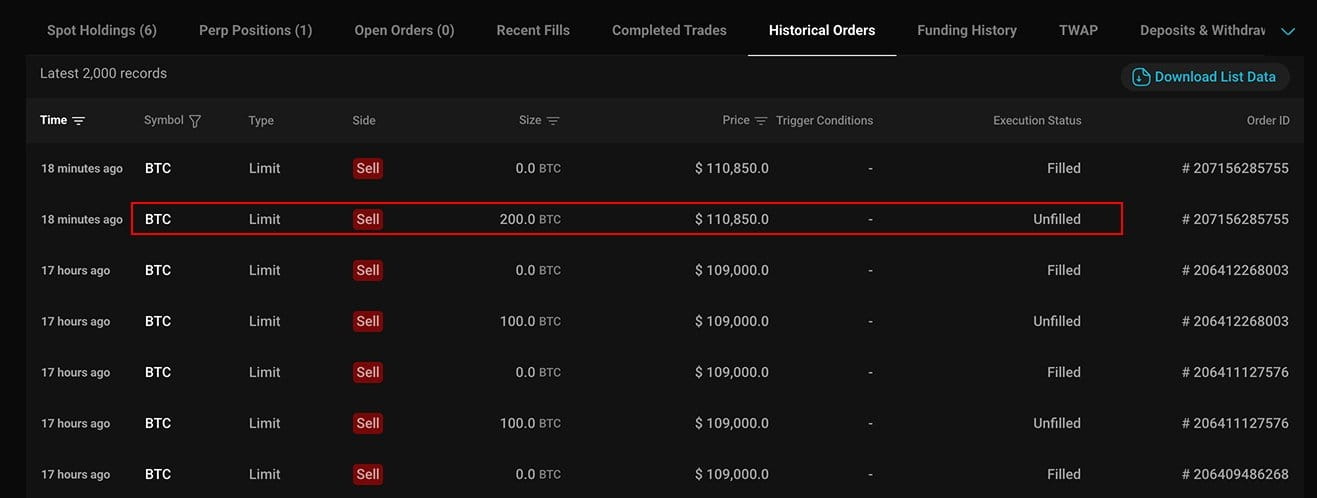
Task: Click the Download List Data button
Action: [1214, 77]
